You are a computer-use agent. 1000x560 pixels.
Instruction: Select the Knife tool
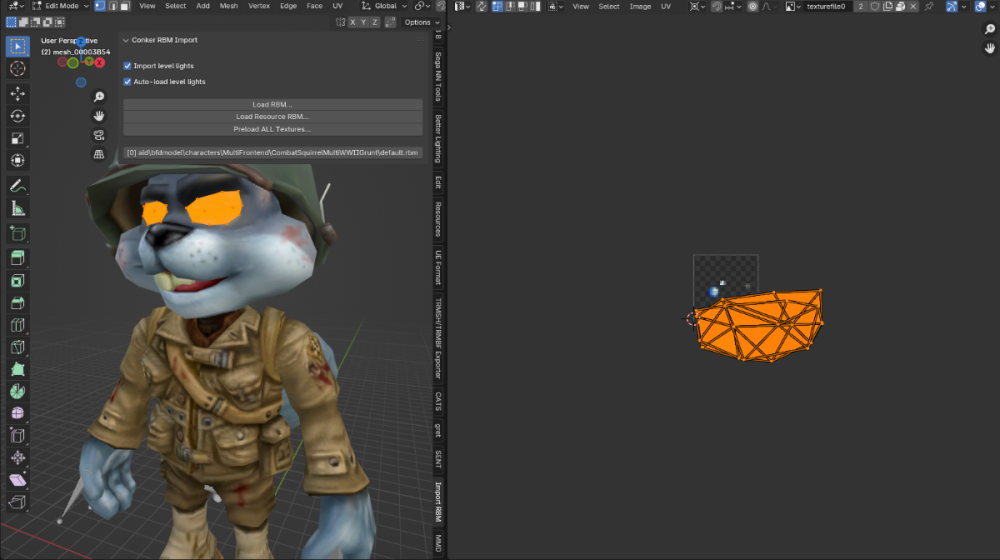17,348
